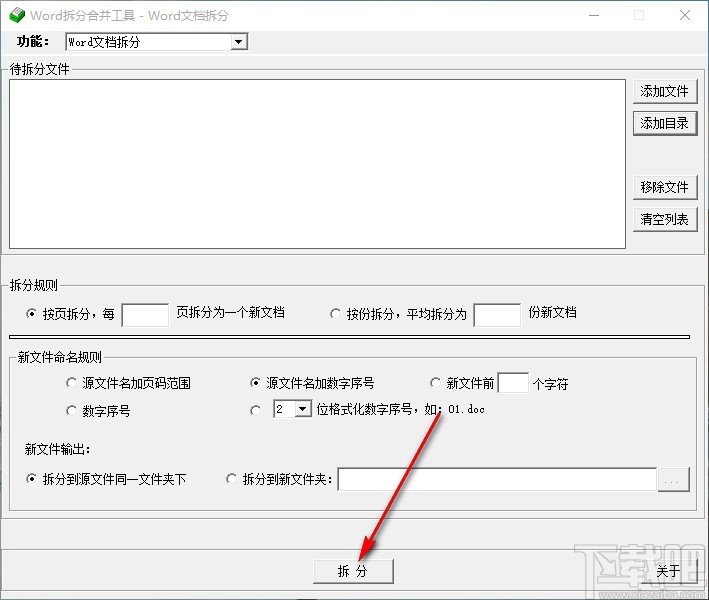Select the 按份拆分 radio option
Viewport: 709px width, 600px height.
335,313
